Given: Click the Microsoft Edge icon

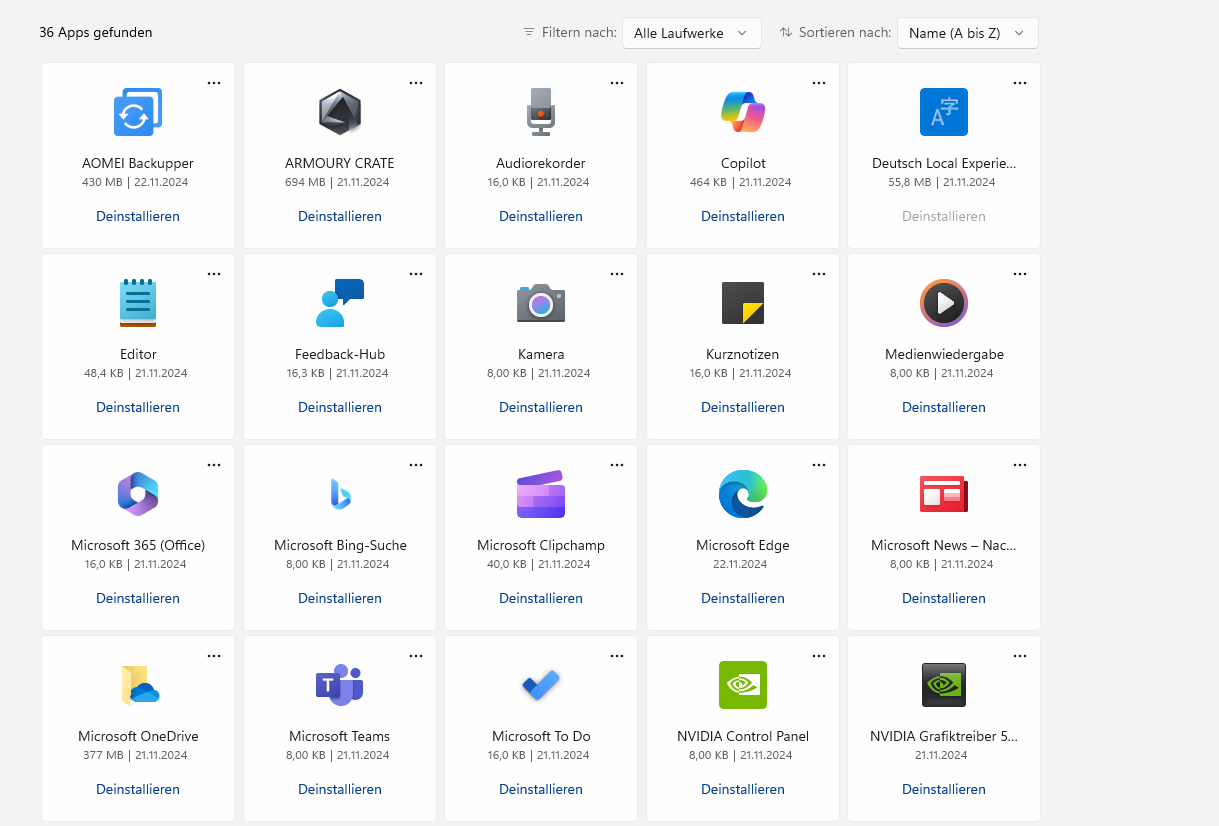Looking at the screenshot, I should pos(743,494).
